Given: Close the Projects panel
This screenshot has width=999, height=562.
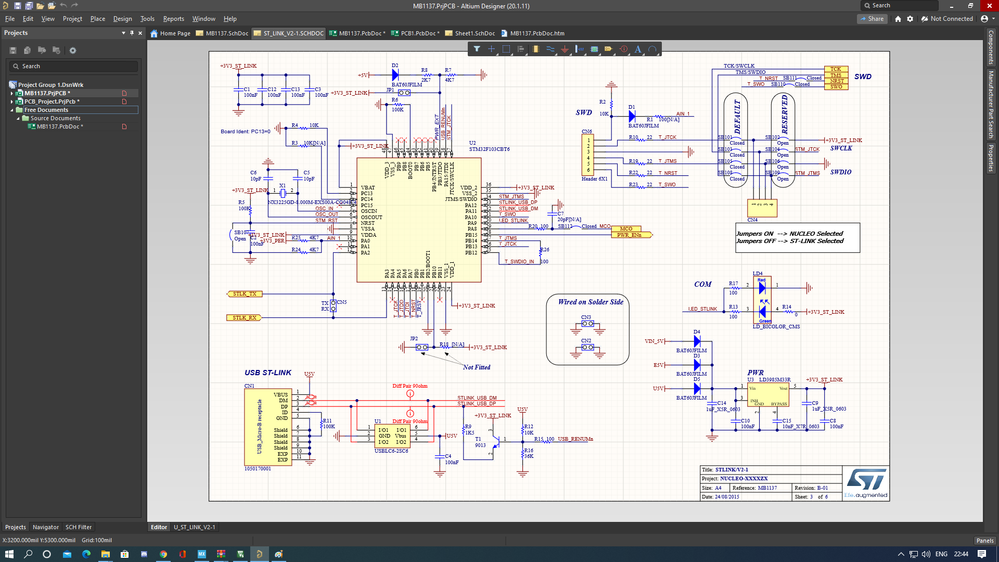Looking at the screenshot, I should tap(140, 32).
